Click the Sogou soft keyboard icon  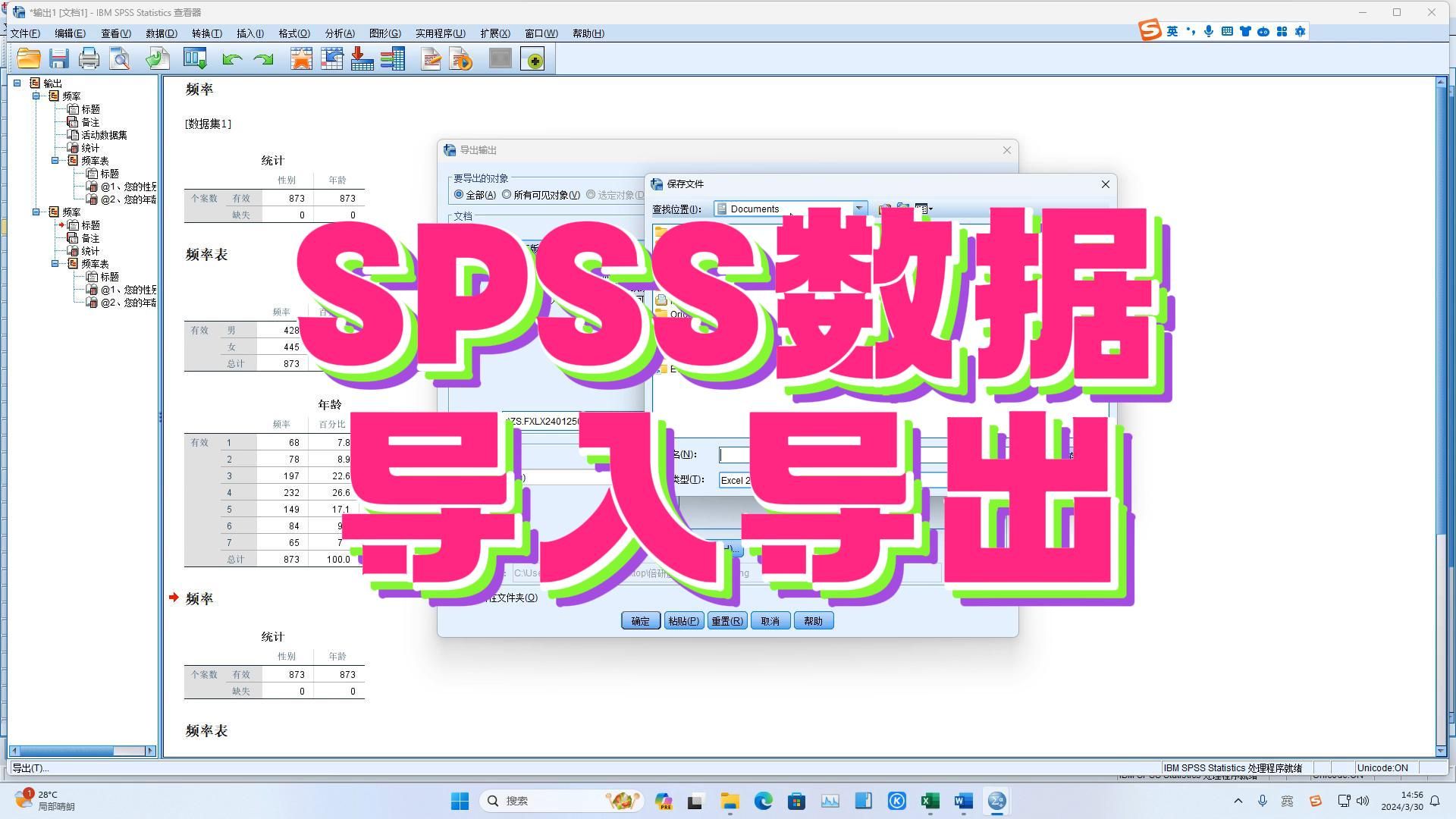click(x=1227, y=31)
